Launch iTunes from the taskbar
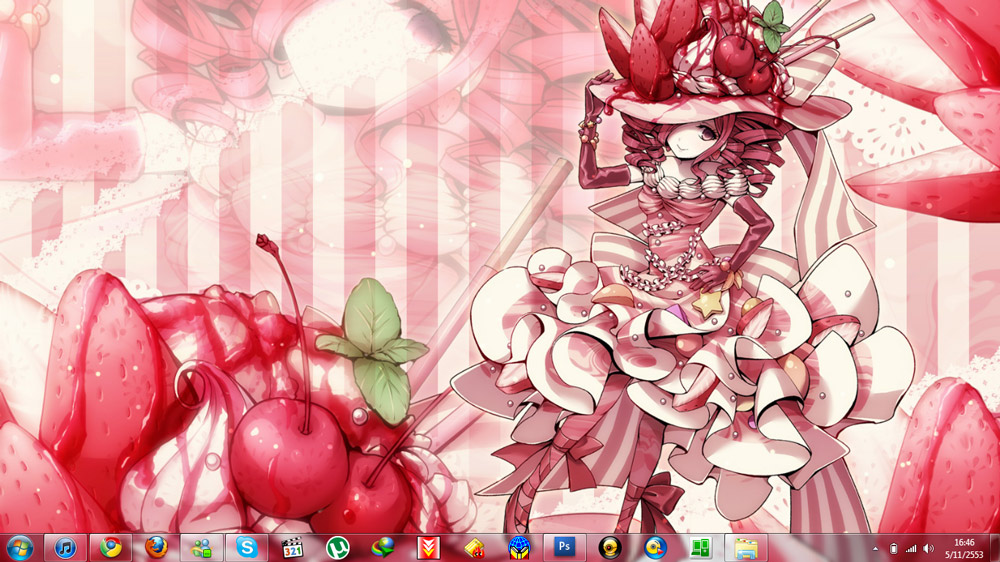 65,548
